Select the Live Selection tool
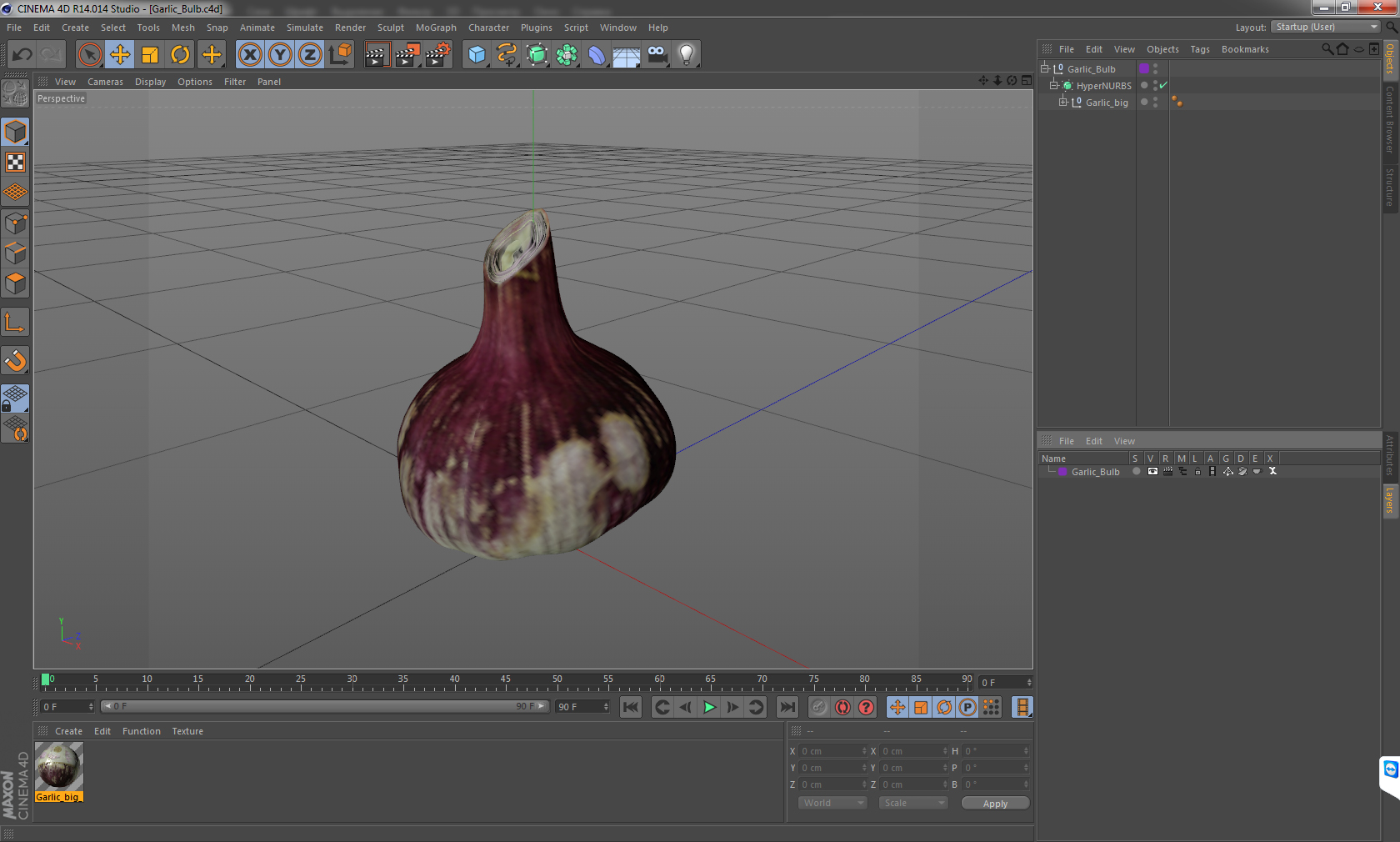 point(90,55)
